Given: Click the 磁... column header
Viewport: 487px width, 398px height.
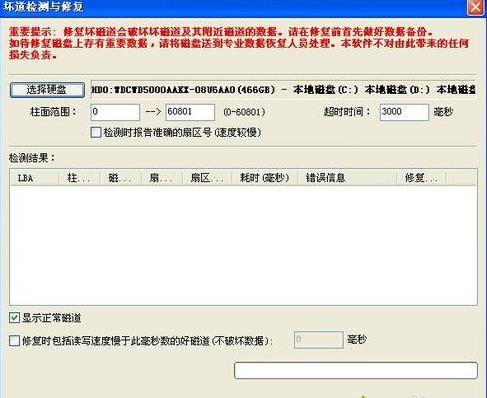Looking at the screenshot, I should point(121,178).
